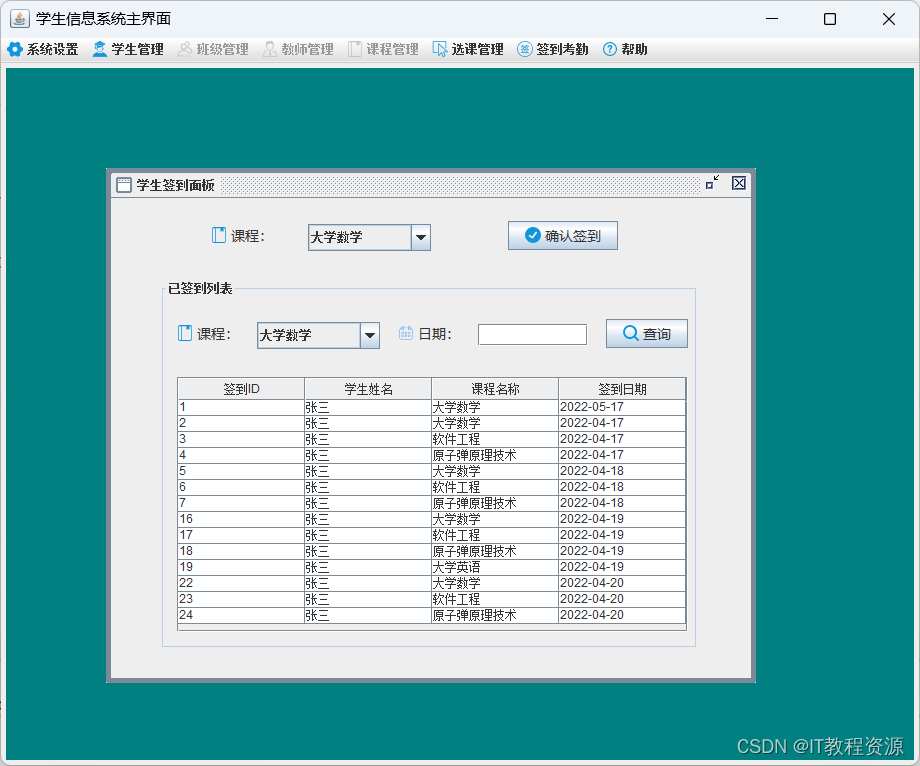Click the disabled 班级管理 menu
The width and height of the screenshot is (920, 766).
pyautogui.click(x=213, y=49)
